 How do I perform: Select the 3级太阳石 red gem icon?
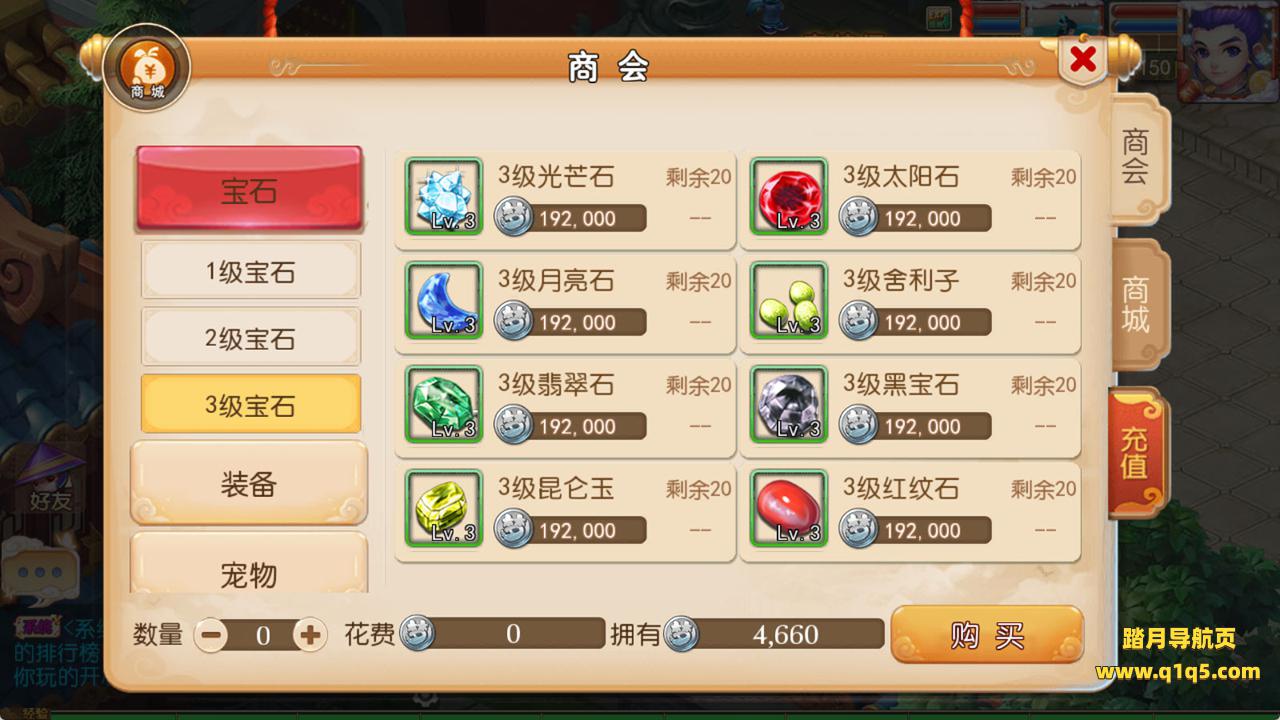pos(789,196)
